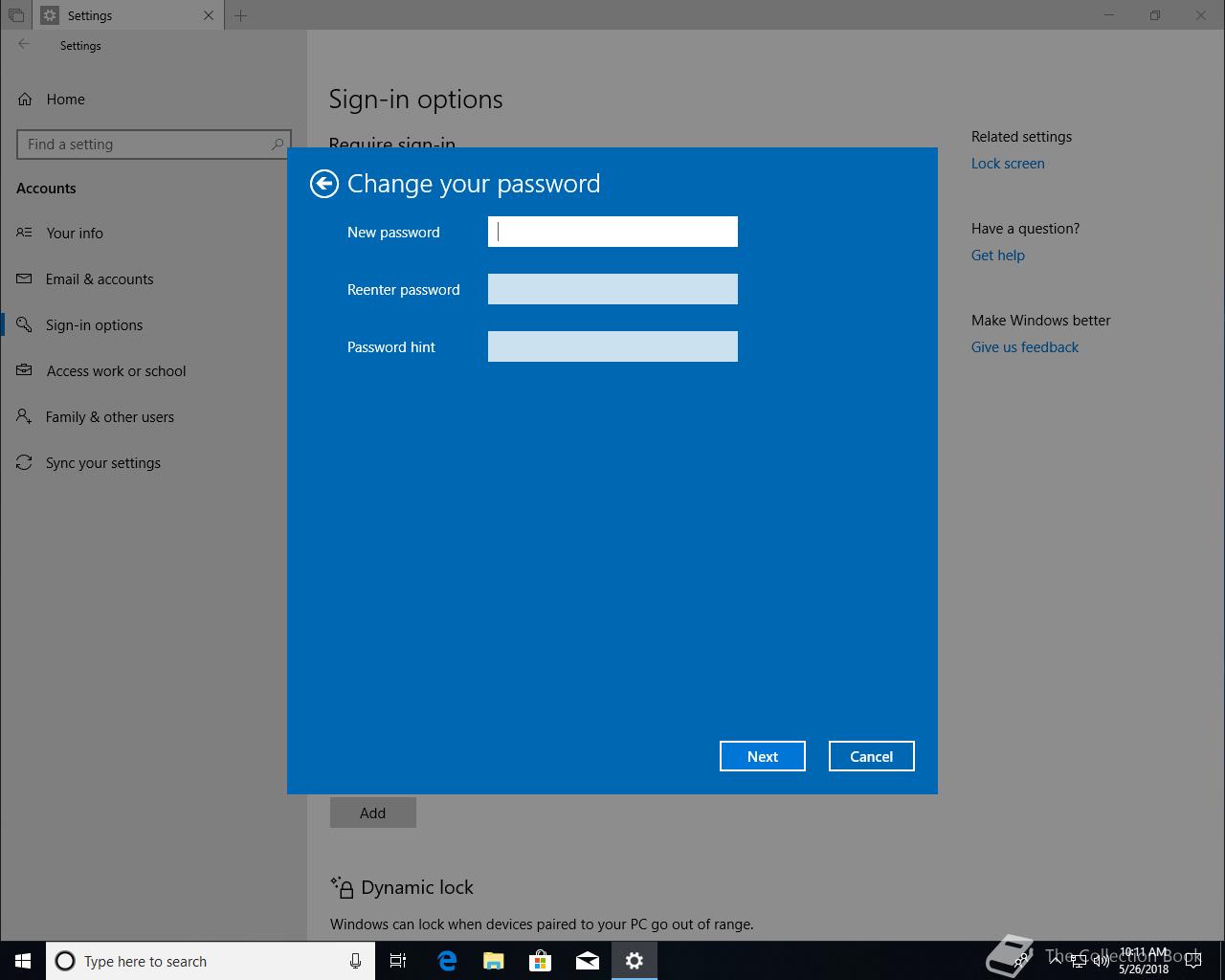
Task: Click the Settings back arrow in title area
Action: tap(24, 45)
